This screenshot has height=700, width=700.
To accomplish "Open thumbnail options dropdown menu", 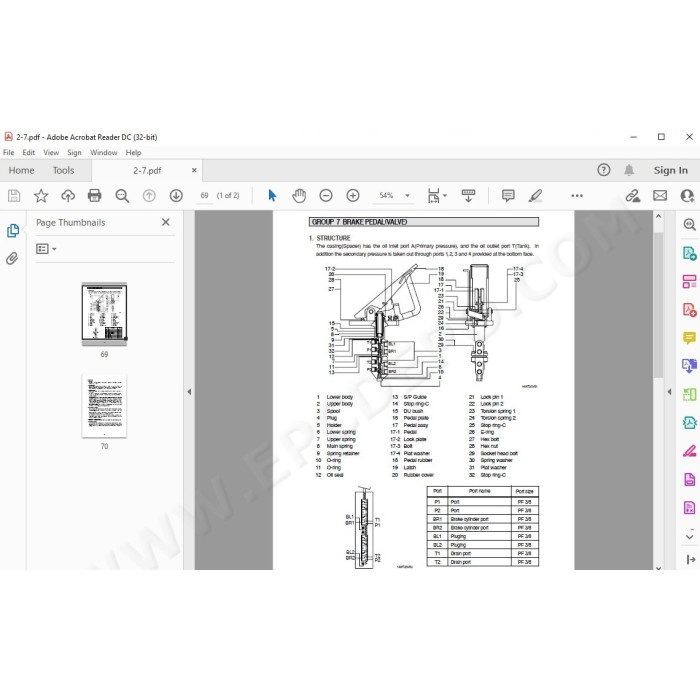I will [x=46, y=249].
